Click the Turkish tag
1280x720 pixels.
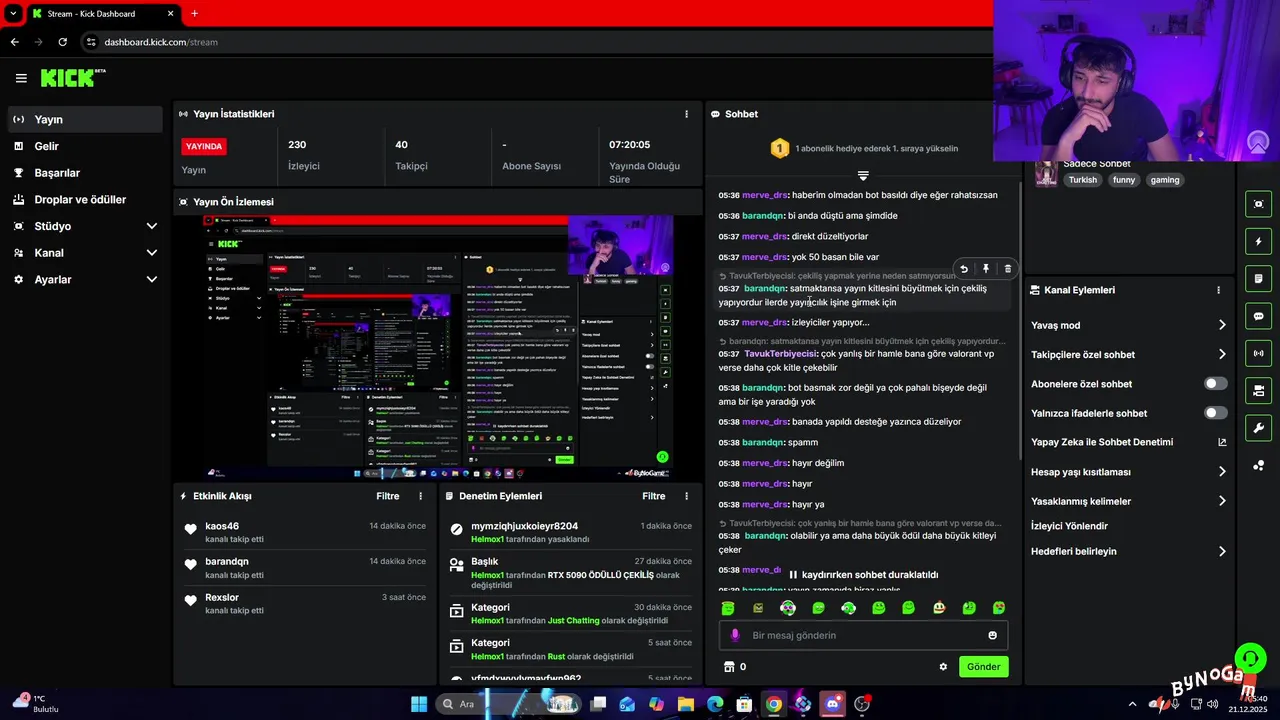[x=1082, y=180]
